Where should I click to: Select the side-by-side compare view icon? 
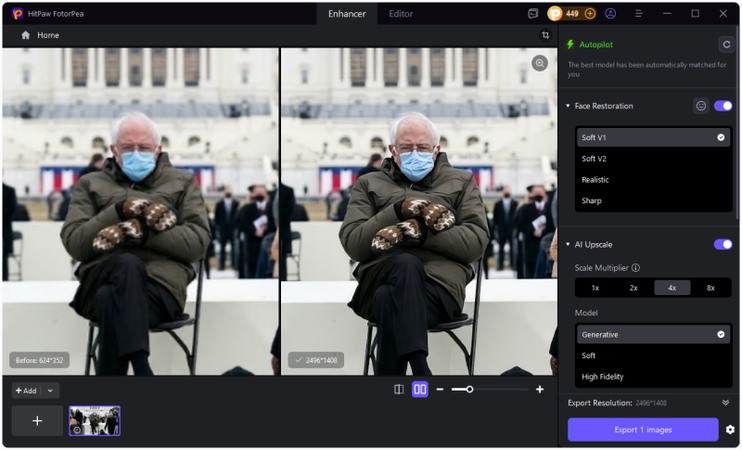coord(420,389)
